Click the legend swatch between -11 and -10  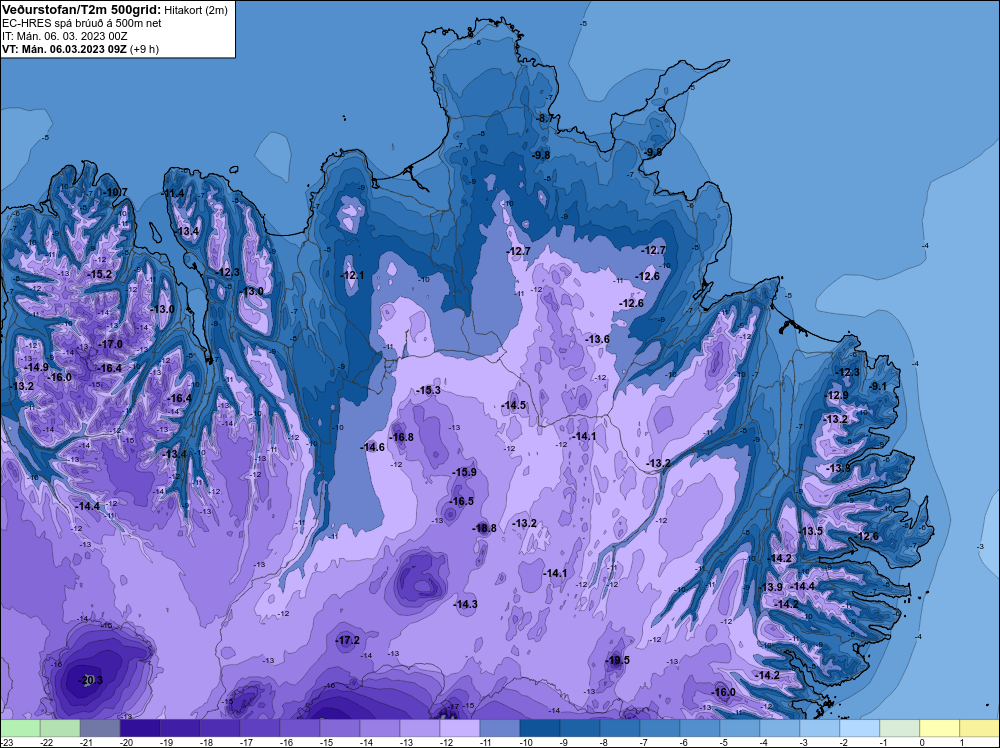click(x=499, y=728)
